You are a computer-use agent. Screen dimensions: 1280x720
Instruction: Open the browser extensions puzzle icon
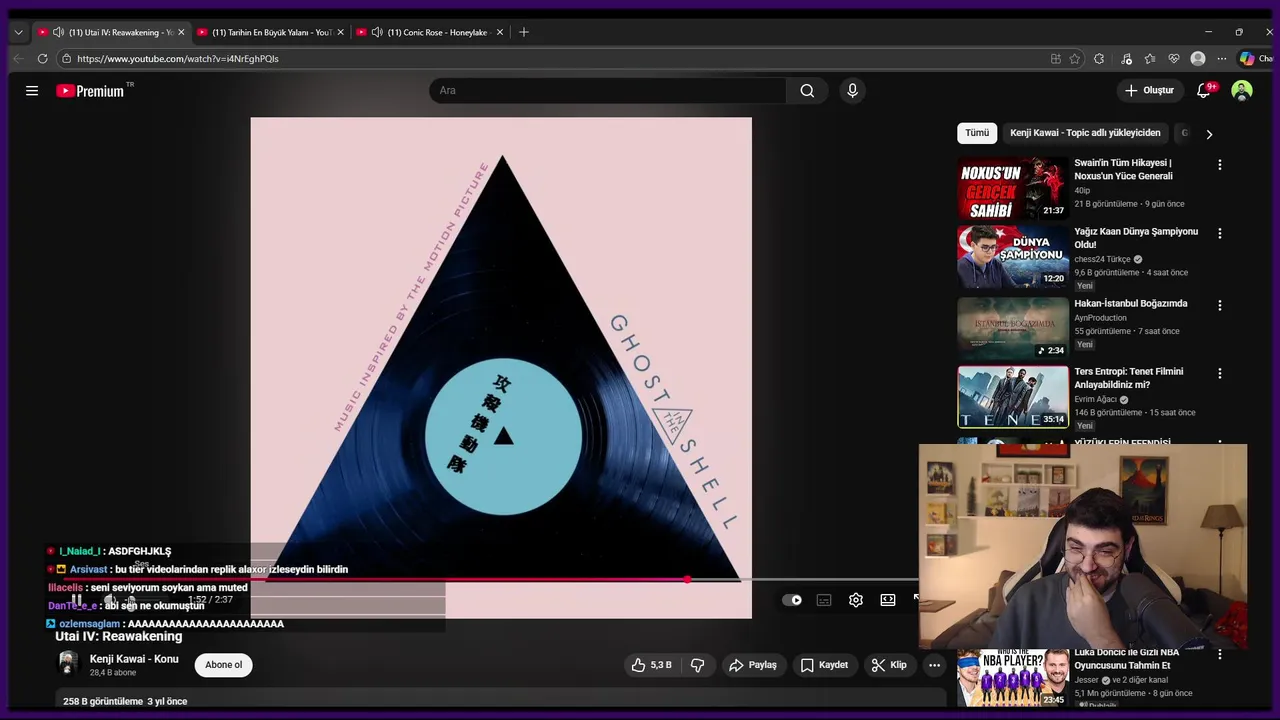(x=1099, y=59)
